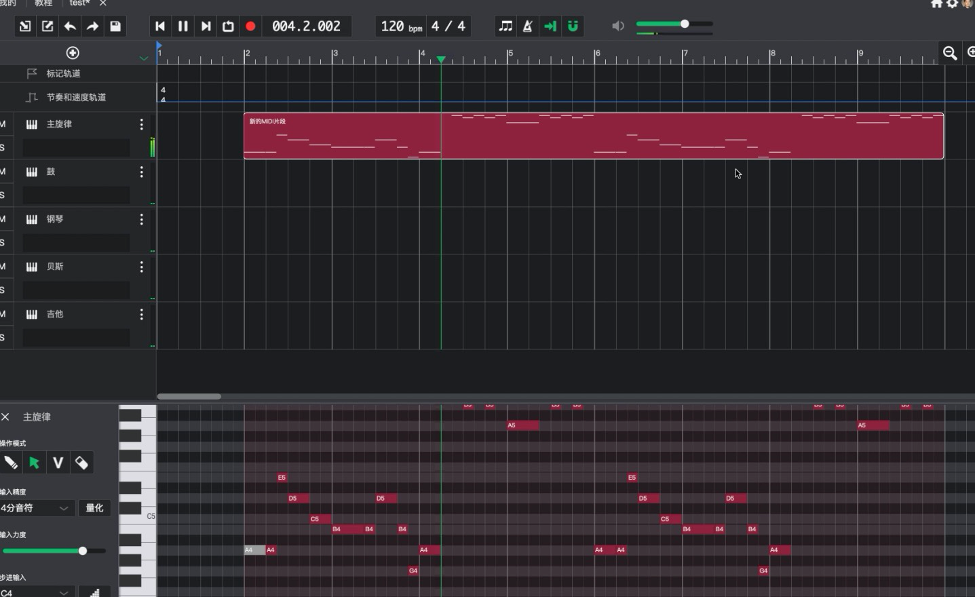Open the 4分音符 input precision dropdown
Screen dimensions: 977x597
[x=36, y=508]
